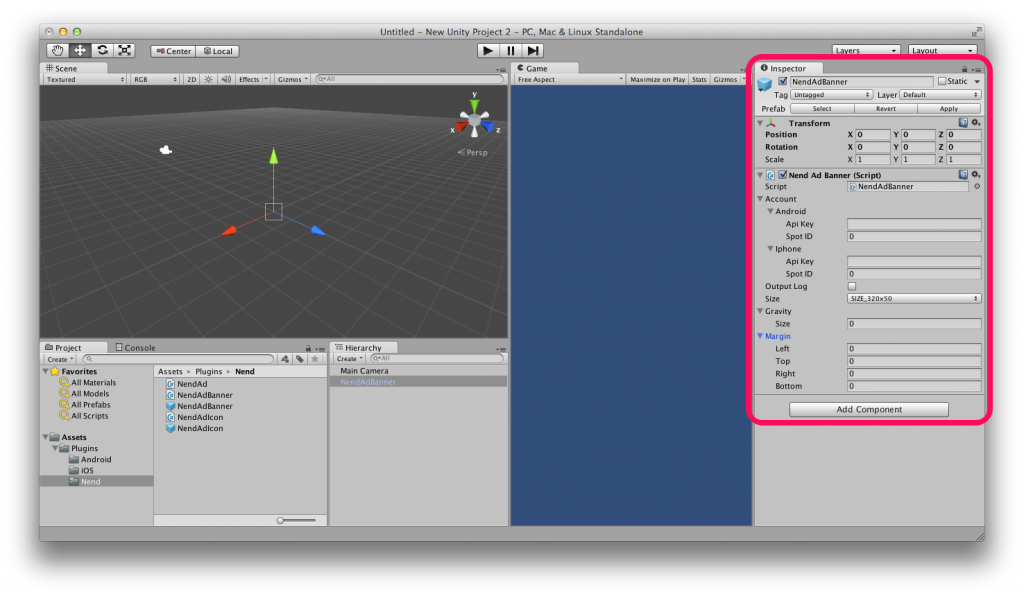Select Main Camera in Hierarchy
1024x596 pixels.
[364, 371]
